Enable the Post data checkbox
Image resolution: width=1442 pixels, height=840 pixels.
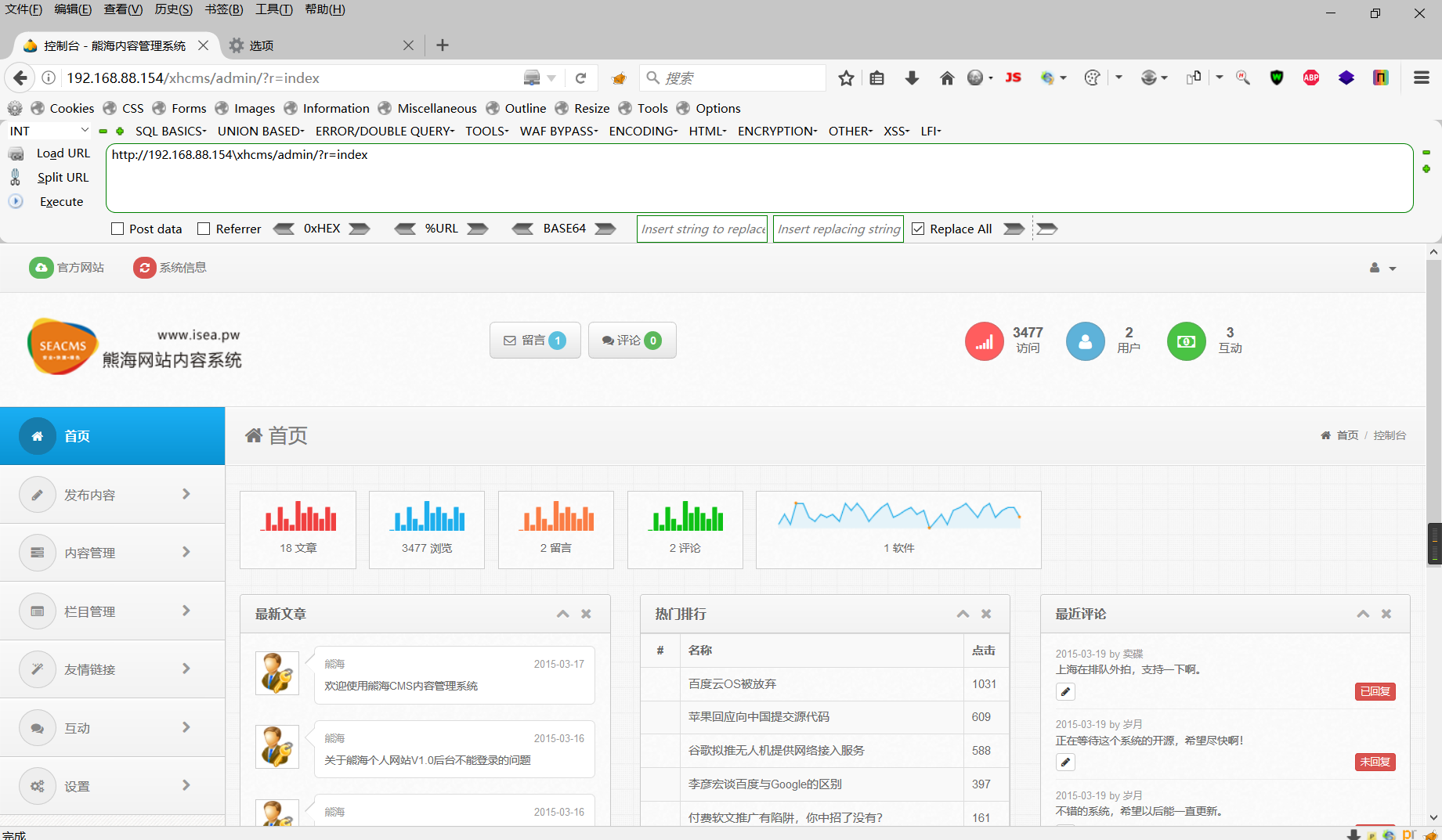pyautogui.click(x=117, y=229)
